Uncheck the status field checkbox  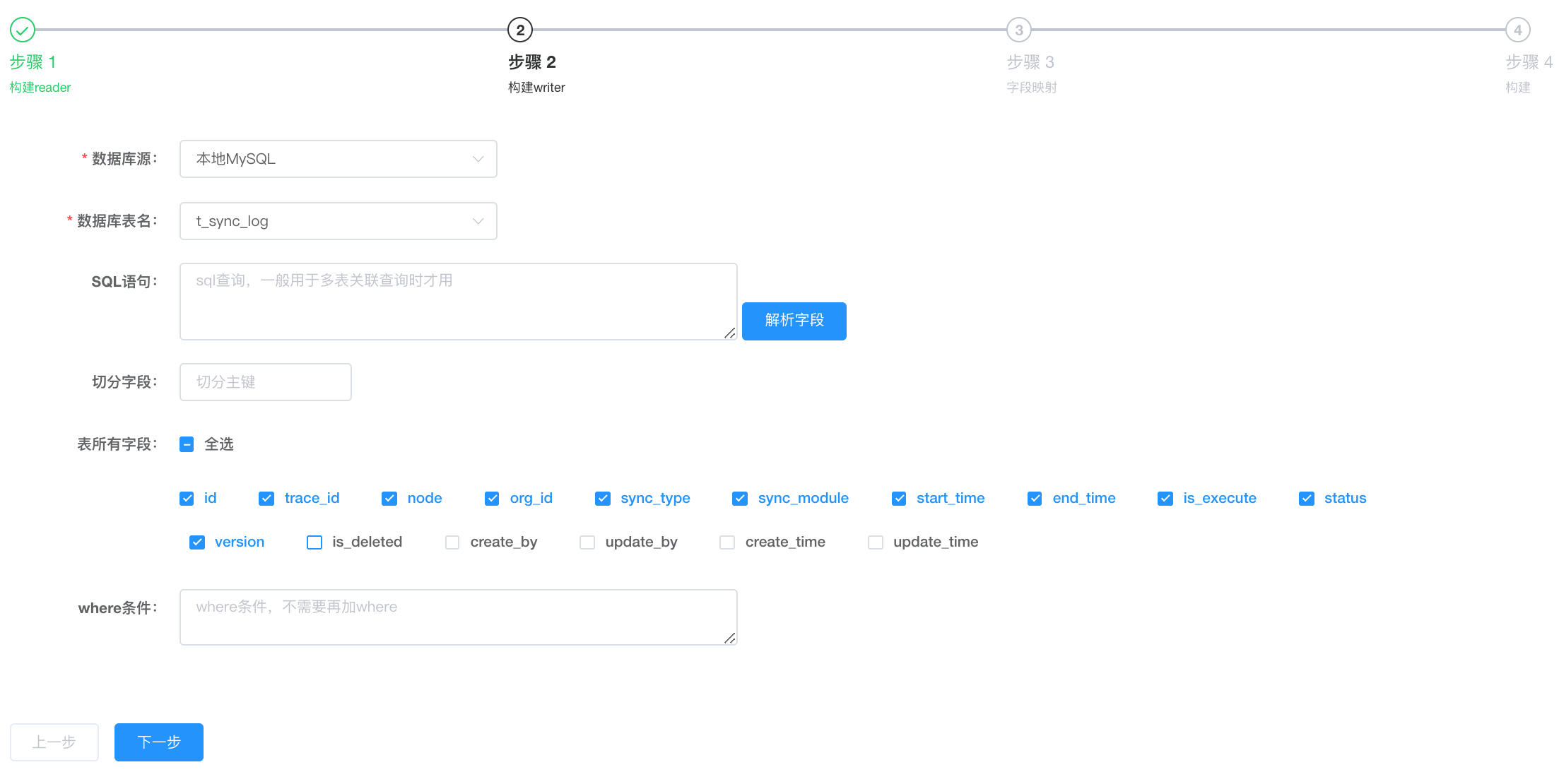pos(1307,499)
